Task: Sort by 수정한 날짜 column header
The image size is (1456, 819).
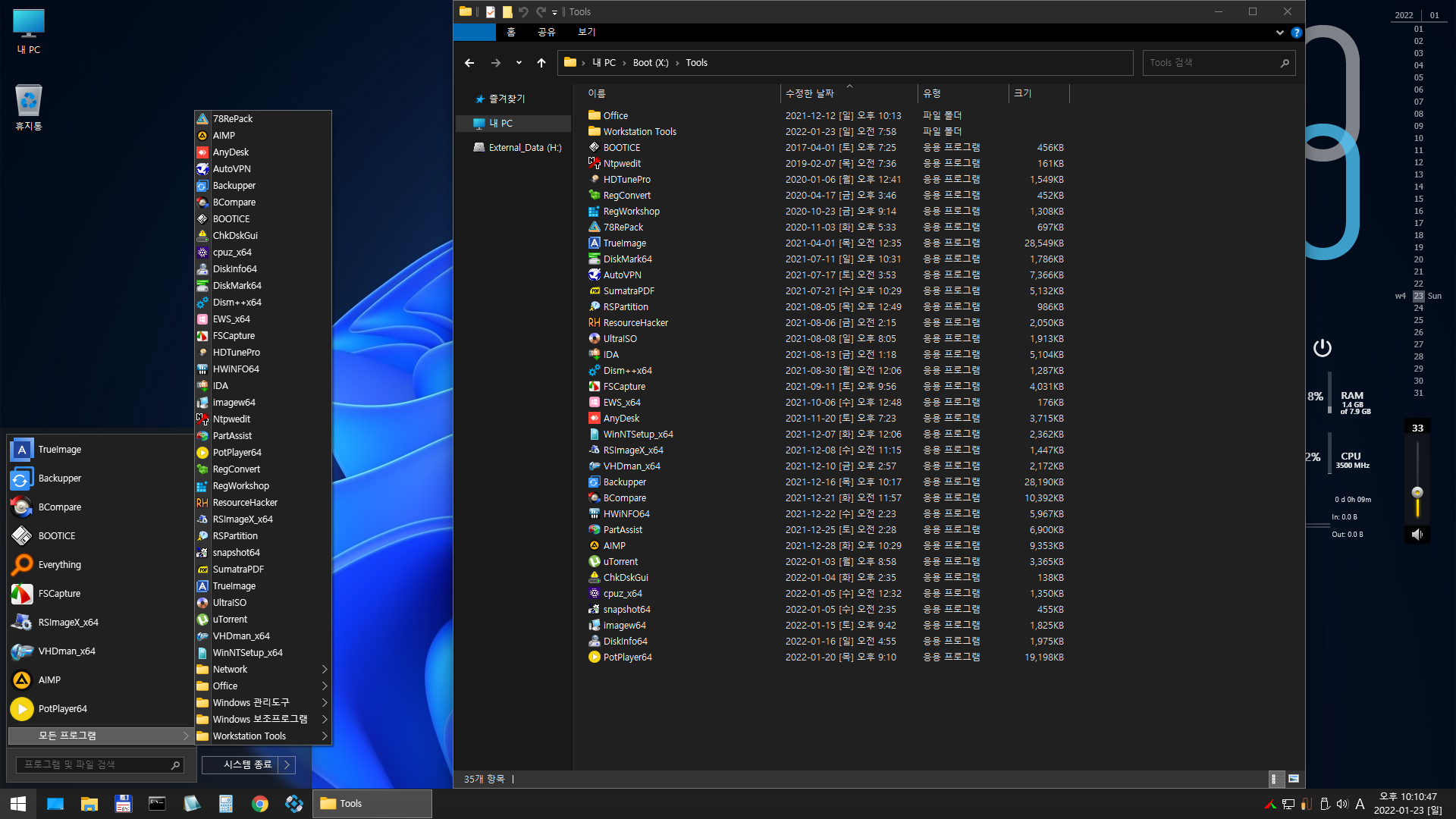Action: 849,93
